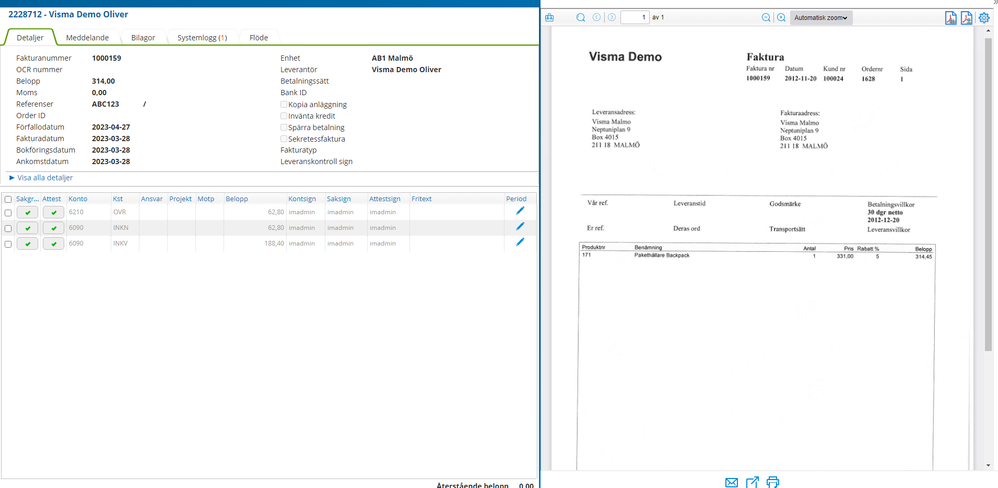The height and width of the screenshot is (488, 998).
Task: Switch to the Meddelande tab
Action: 87,38
